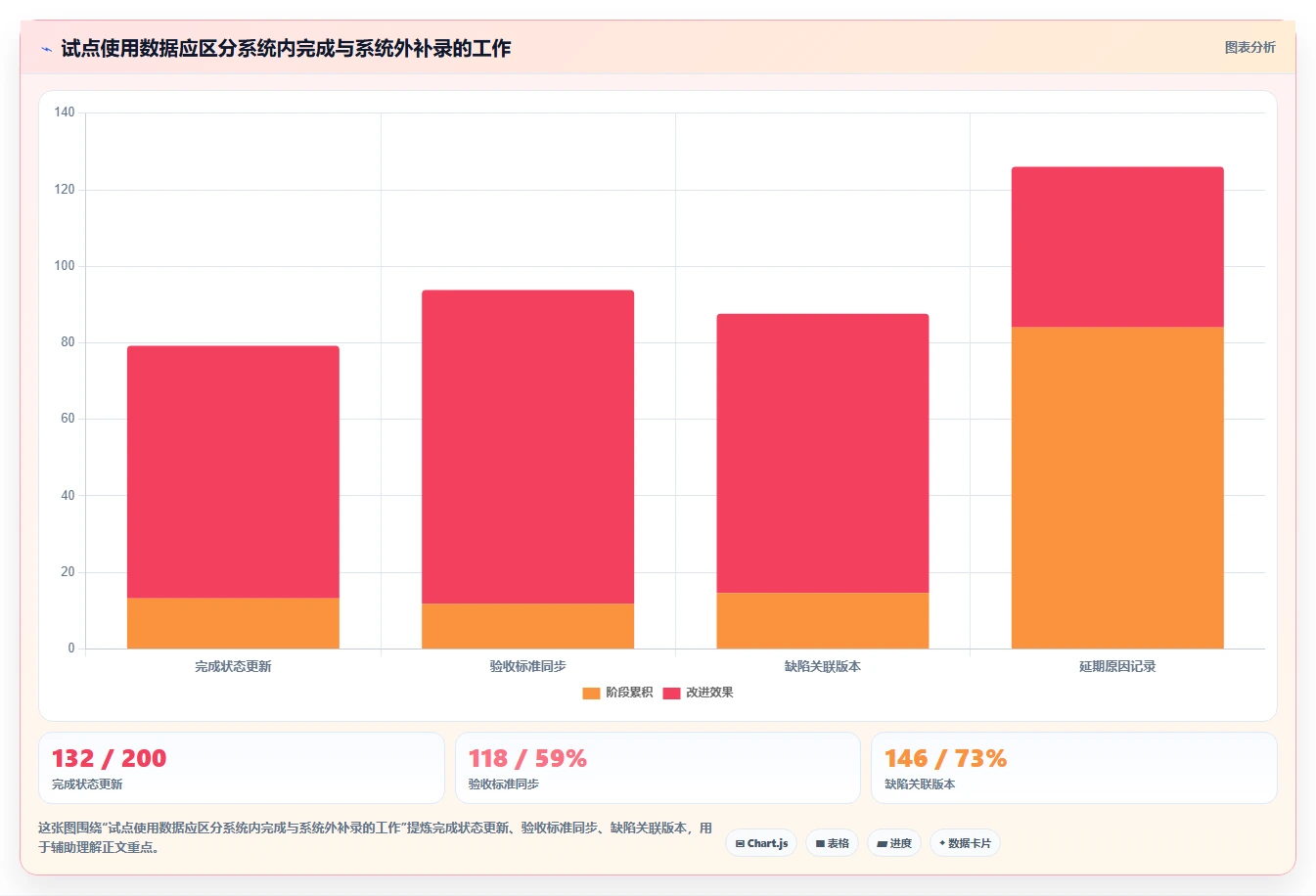Viewport: 1316px width, 896px height.
Task: Click the orange bar segment for 缺陷关联版本
Action: coord(823,620)
